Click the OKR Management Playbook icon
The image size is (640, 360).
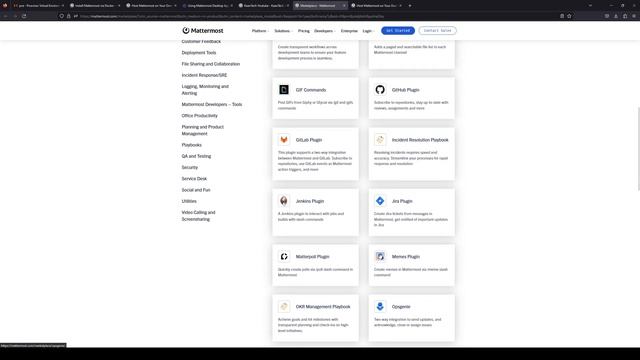point(284,307)
